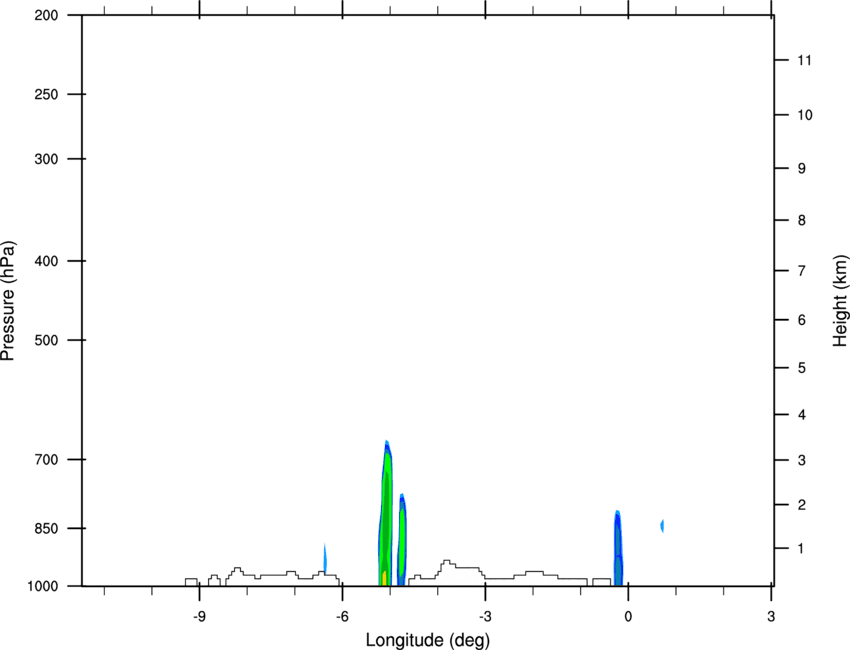Click the 'Height (km)' axis title

pyautogui.click(x=840, y=300)
